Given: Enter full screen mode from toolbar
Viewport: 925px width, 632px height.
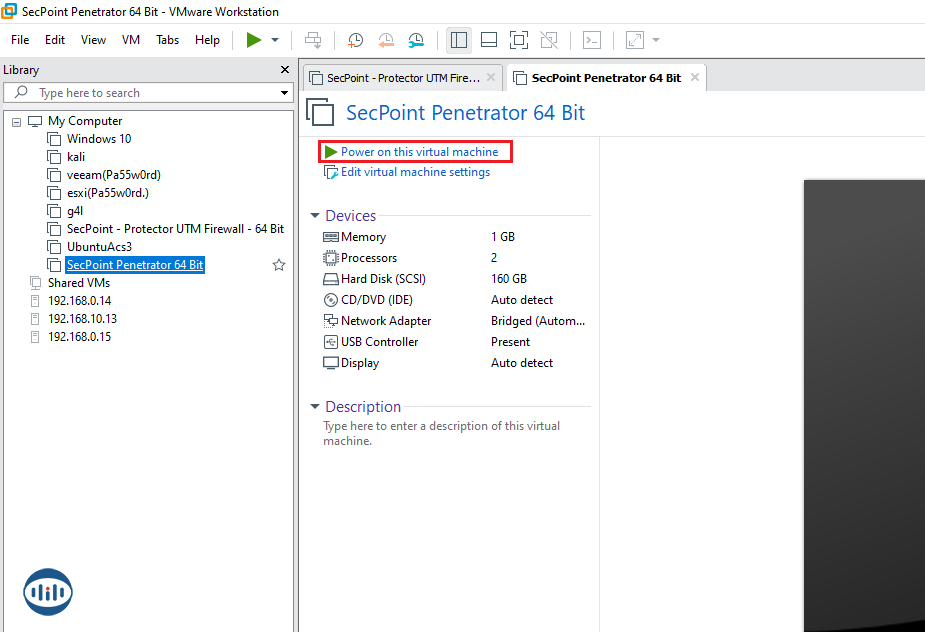Looking at the screenshot, I should 518,40.
